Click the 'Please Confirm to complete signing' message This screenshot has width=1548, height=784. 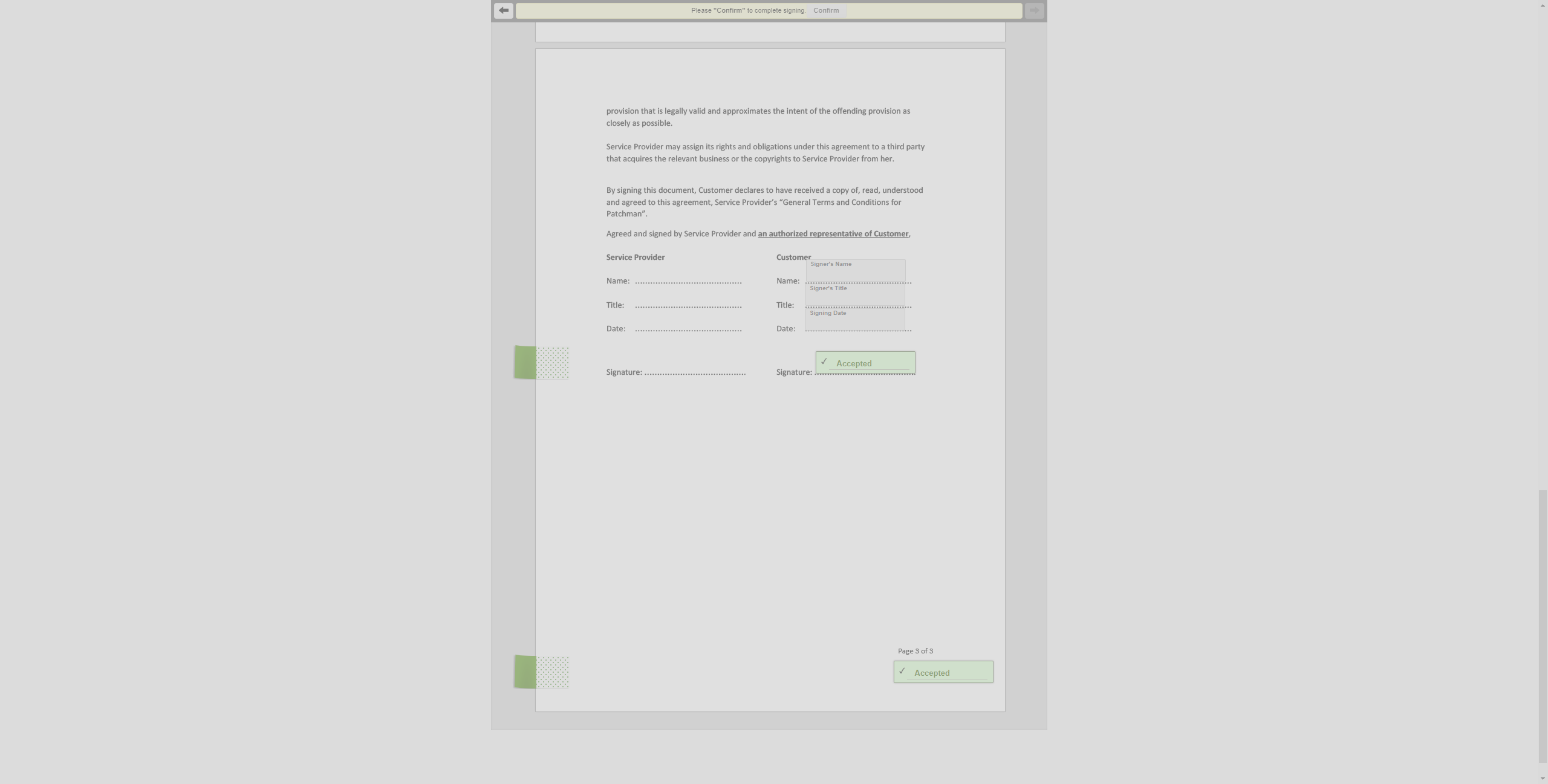coord(748,10)
